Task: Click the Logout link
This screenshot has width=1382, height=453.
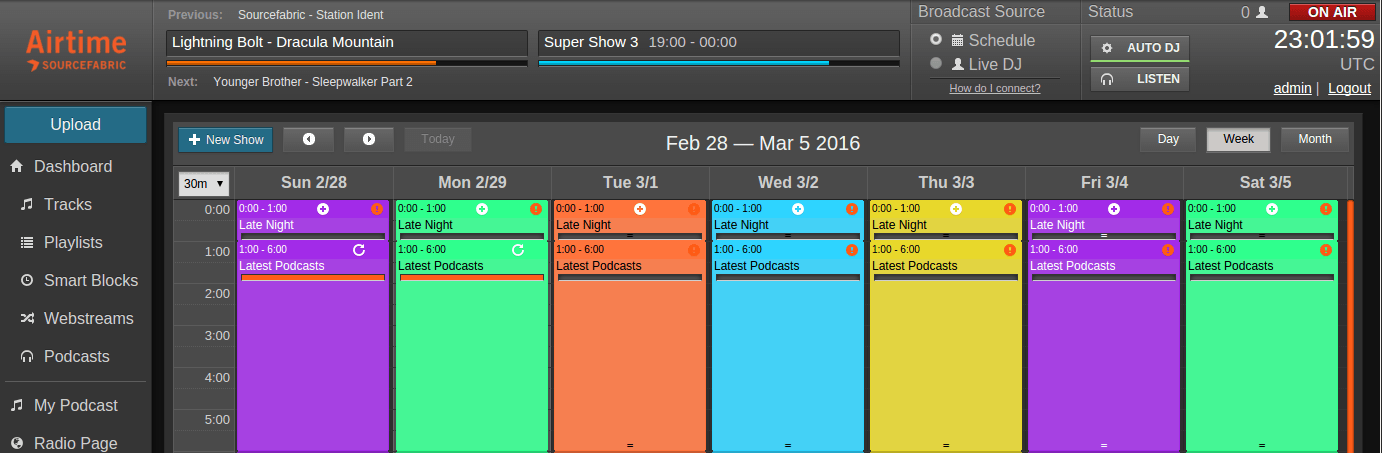Action: [x=1349, y=88]
